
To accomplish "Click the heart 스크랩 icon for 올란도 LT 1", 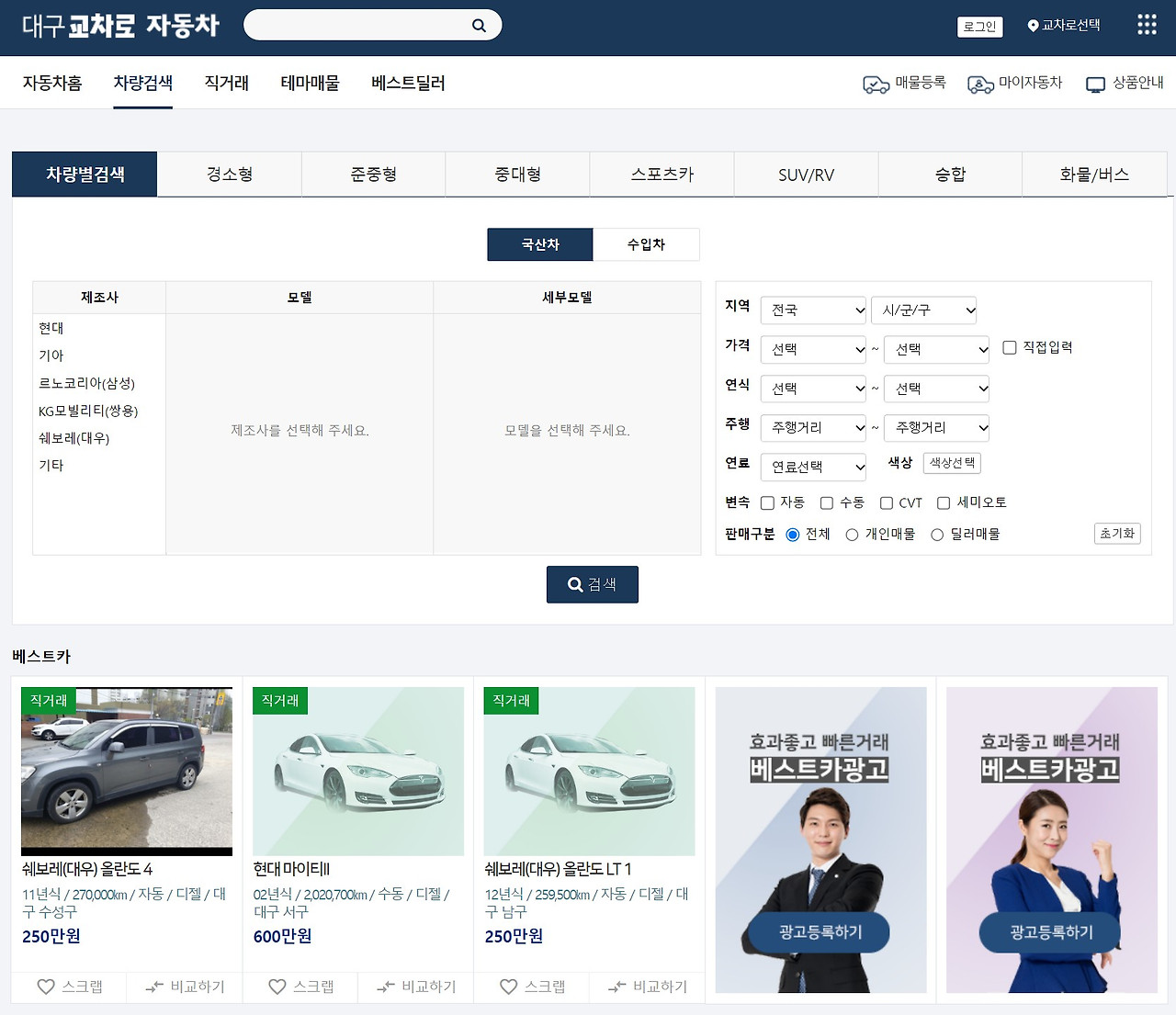I will coord(509,987).
